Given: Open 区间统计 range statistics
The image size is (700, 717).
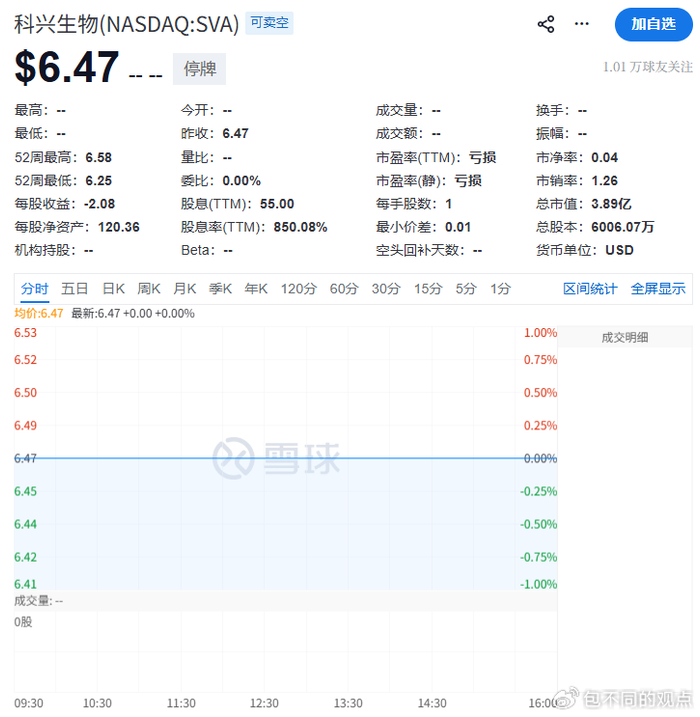Looking at the screenshot, I should coord(590,289).
